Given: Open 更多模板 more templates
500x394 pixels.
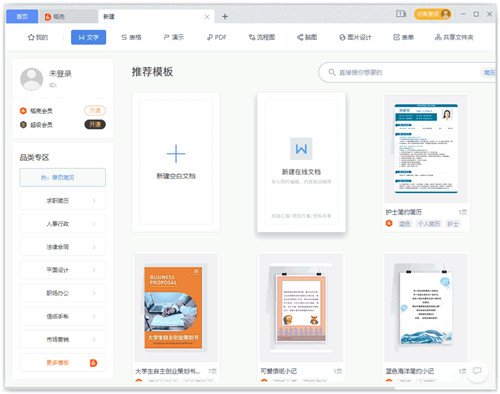Looking at the screenshot, I should [63, 363].
